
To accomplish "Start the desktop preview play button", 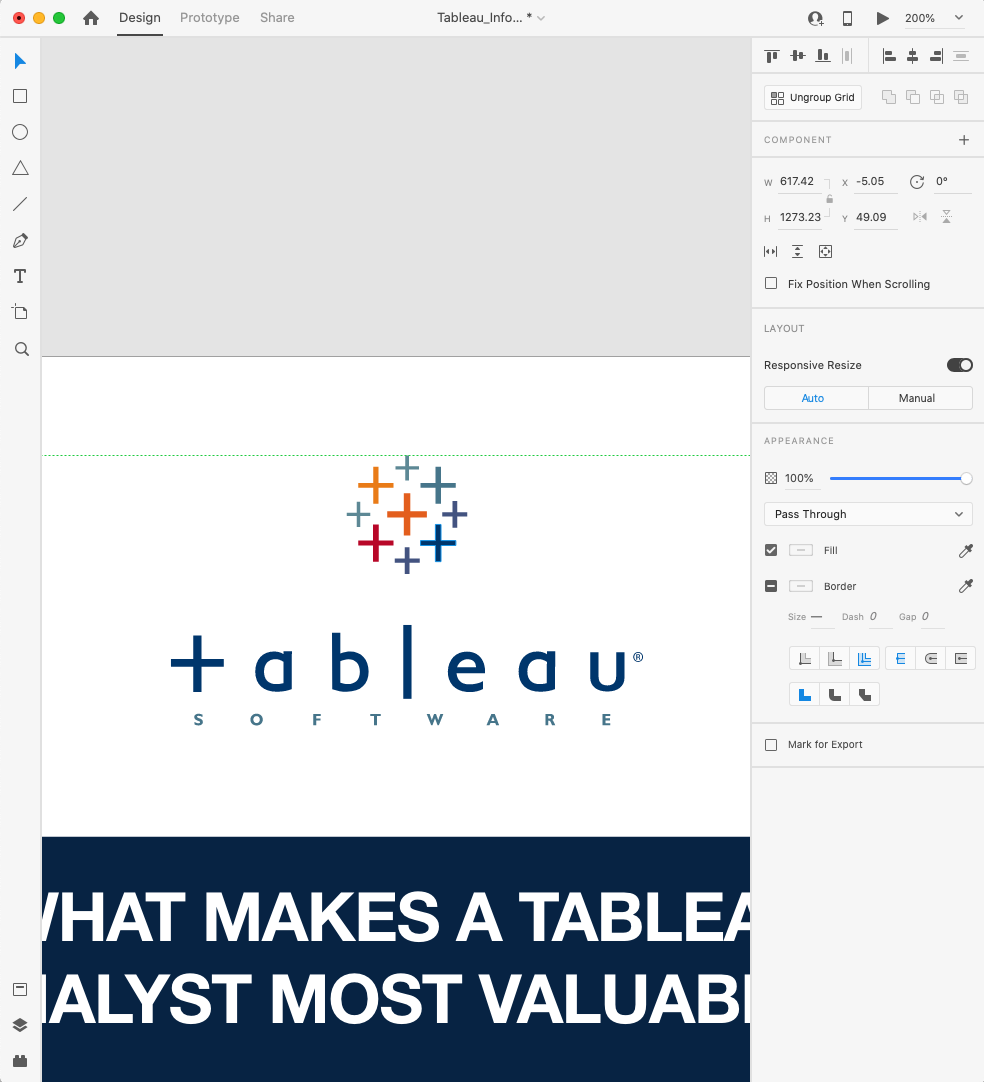I will pos(882,18).
